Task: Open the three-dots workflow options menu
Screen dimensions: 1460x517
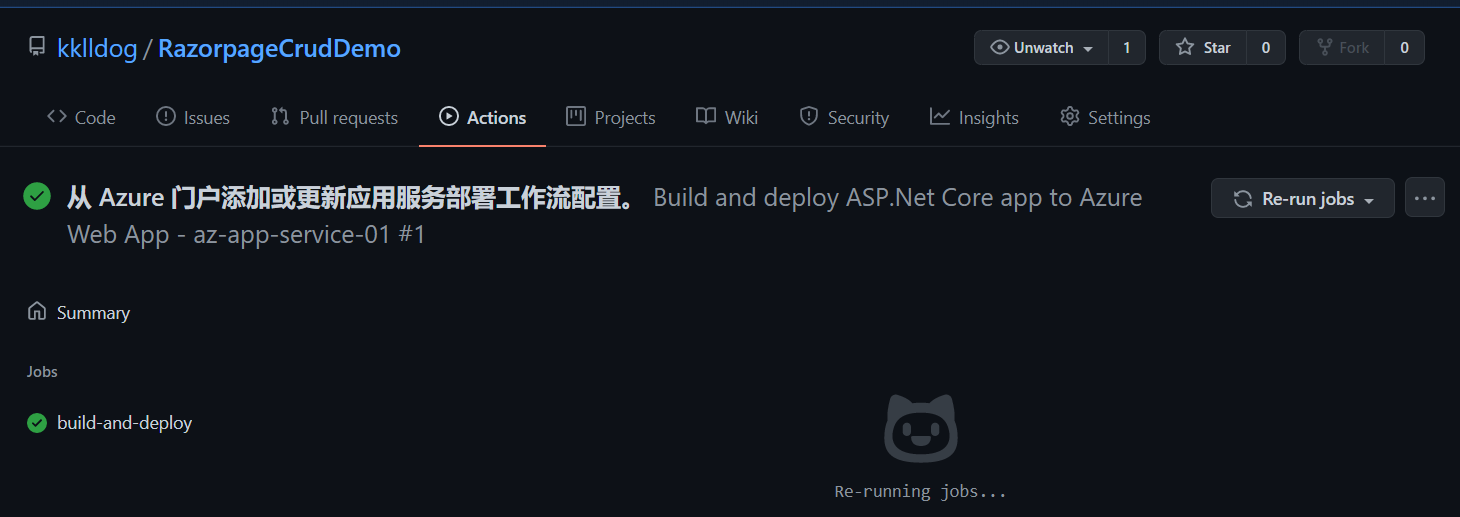Action: [1425, 198]
